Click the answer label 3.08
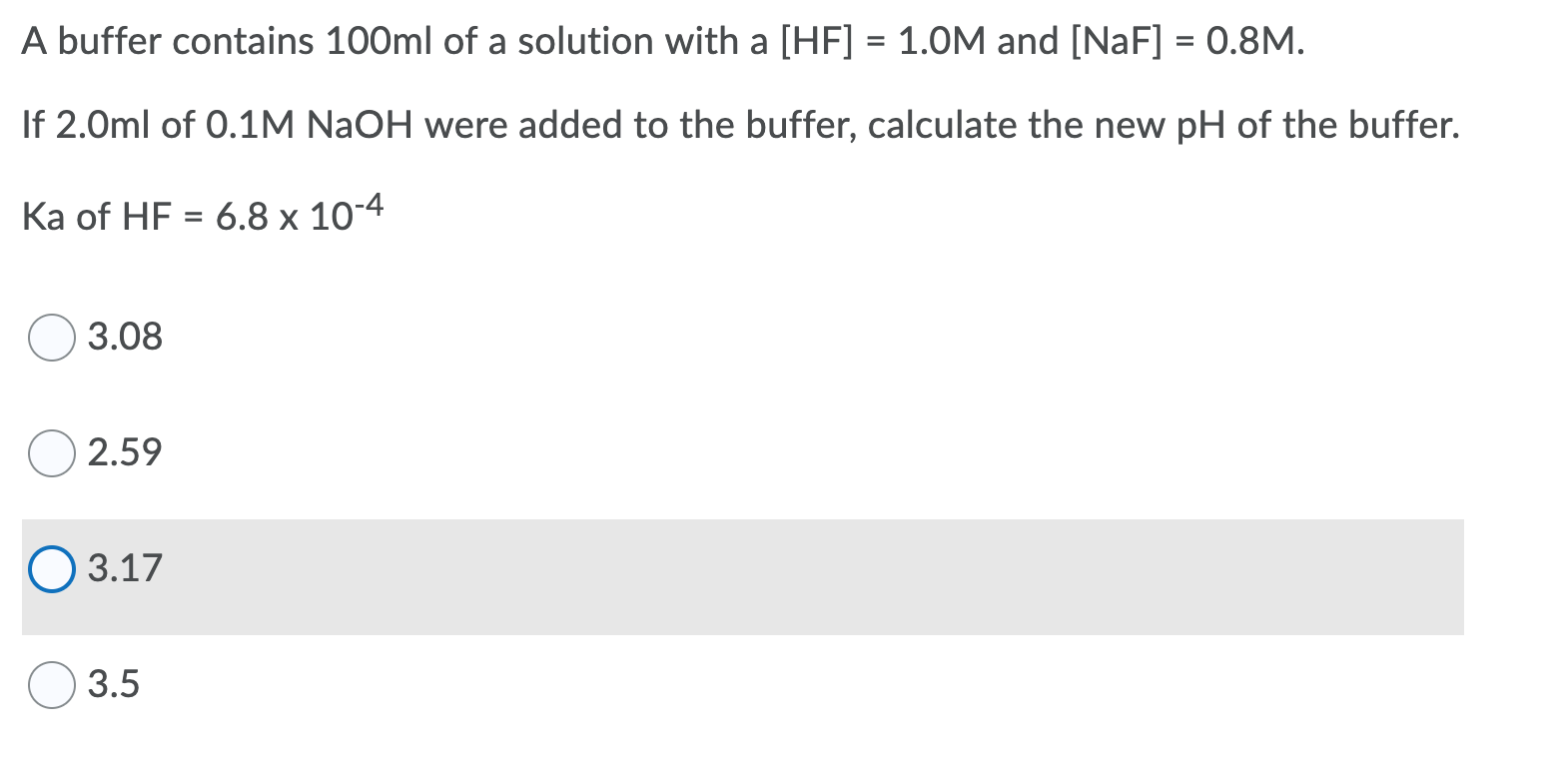 [x=124, y=339]
